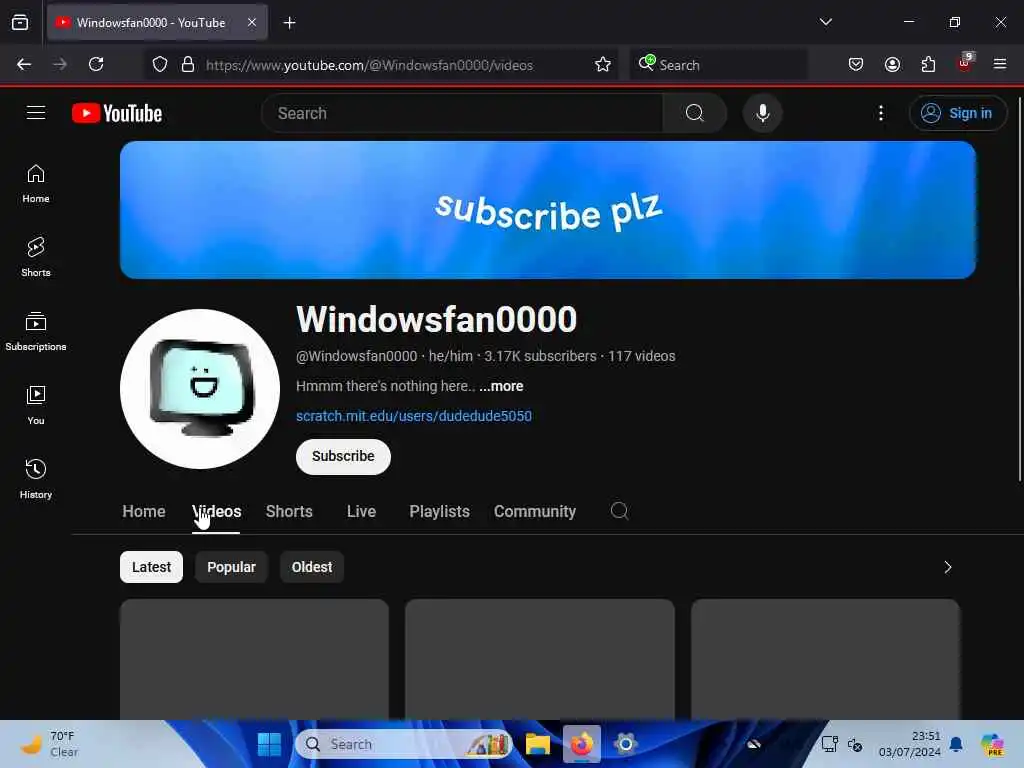Viewport: 1024px width, 768px height.
Task: Open Settings gear in taskbar
Action: pyautogui.click(x=625, y=744)
